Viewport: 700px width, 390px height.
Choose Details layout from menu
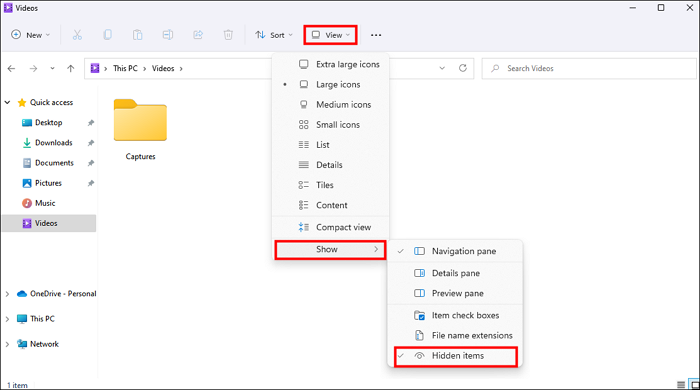pyautogui.click(x=330, y=165)
